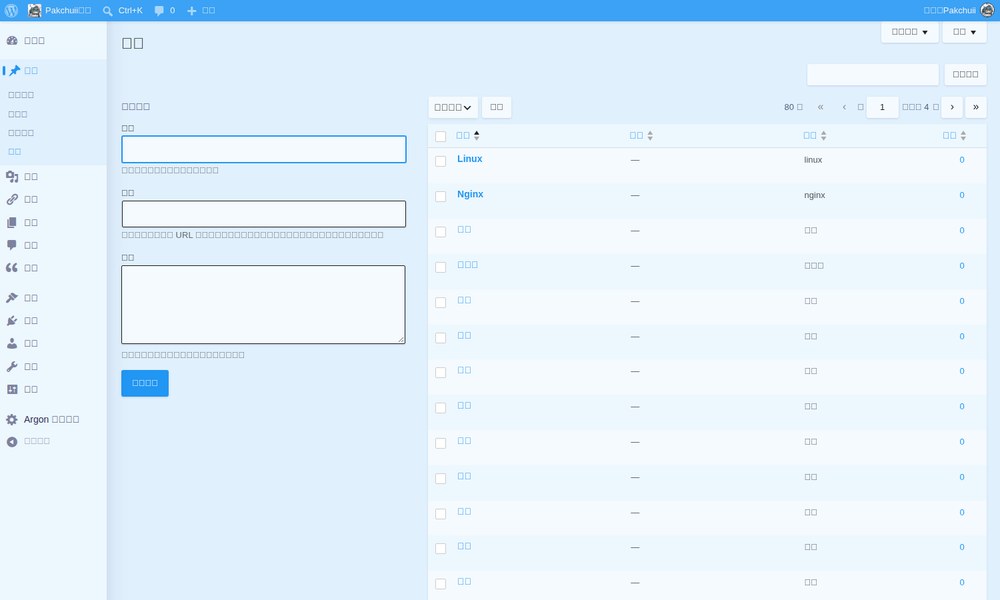Open Appearance via the paintbrush icon

tap(12, 298)
